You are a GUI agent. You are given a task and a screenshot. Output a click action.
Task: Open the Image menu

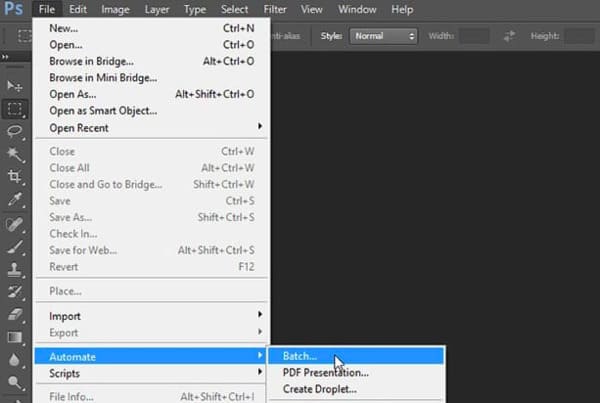[x=115, y=9]
